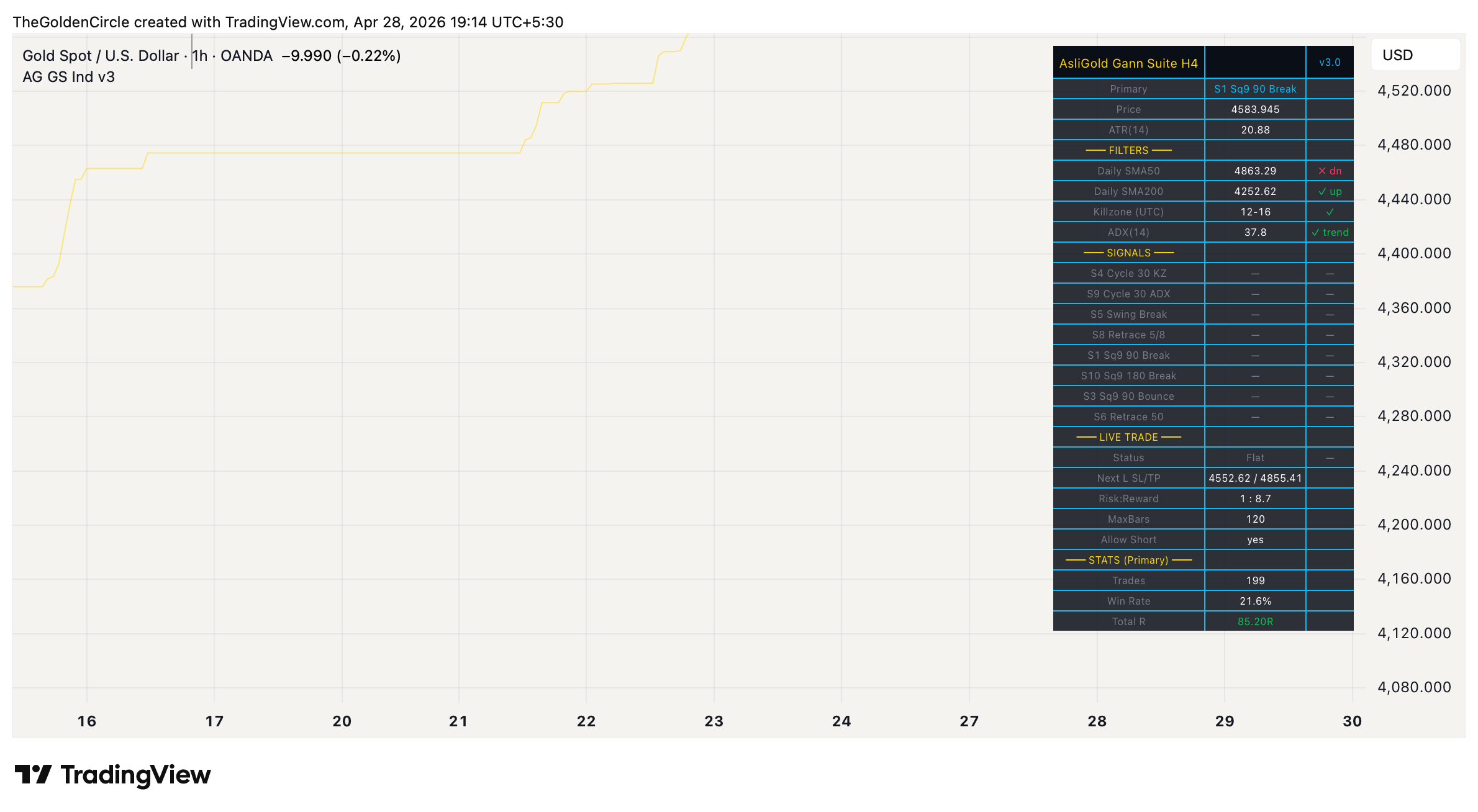Expand the FILTERS section
Screen dimensions: 1478x812
(x=1128, y=150)
